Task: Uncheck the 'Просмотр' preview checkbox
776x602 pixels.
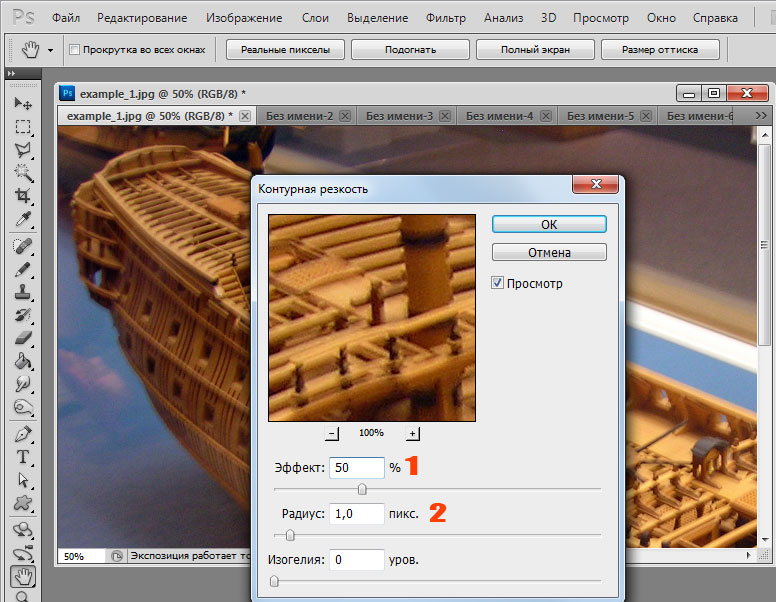Action: click(498, 283)
